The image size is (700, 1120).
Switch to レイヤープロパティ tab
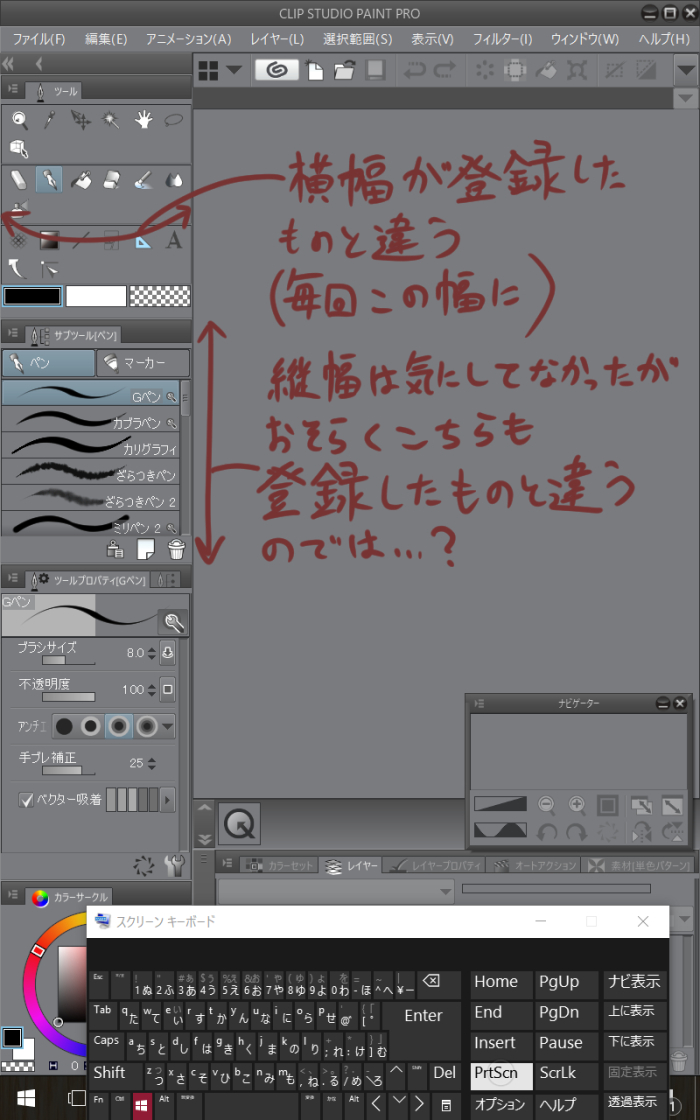pyautogui.click(x=435, y=866)
